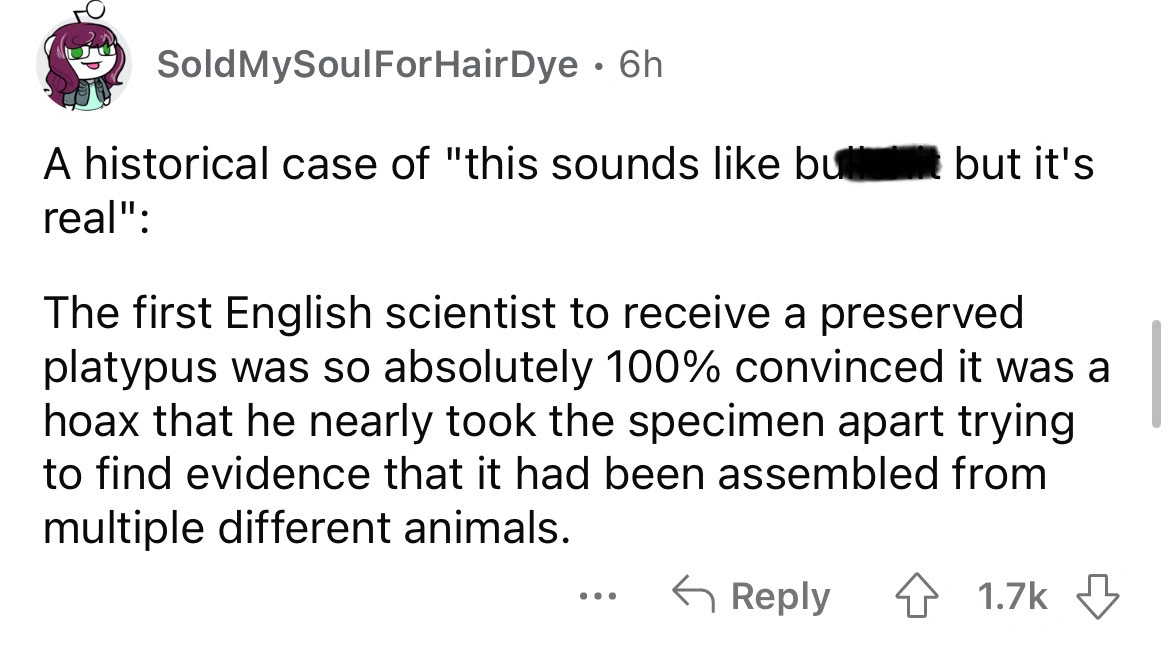
Task: Click the 6h comment timestamp
Action: tap(640, 66)
